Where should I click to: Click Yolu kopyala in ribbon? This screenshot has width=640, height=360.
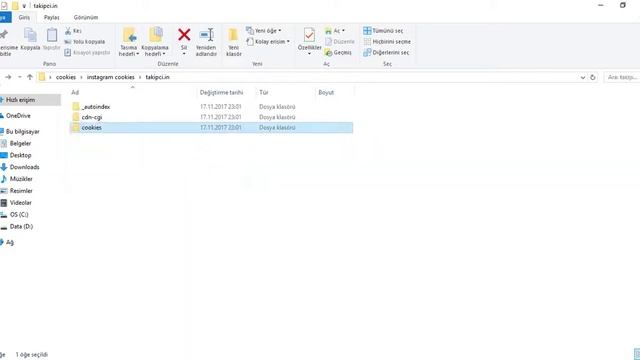(85, 42)
